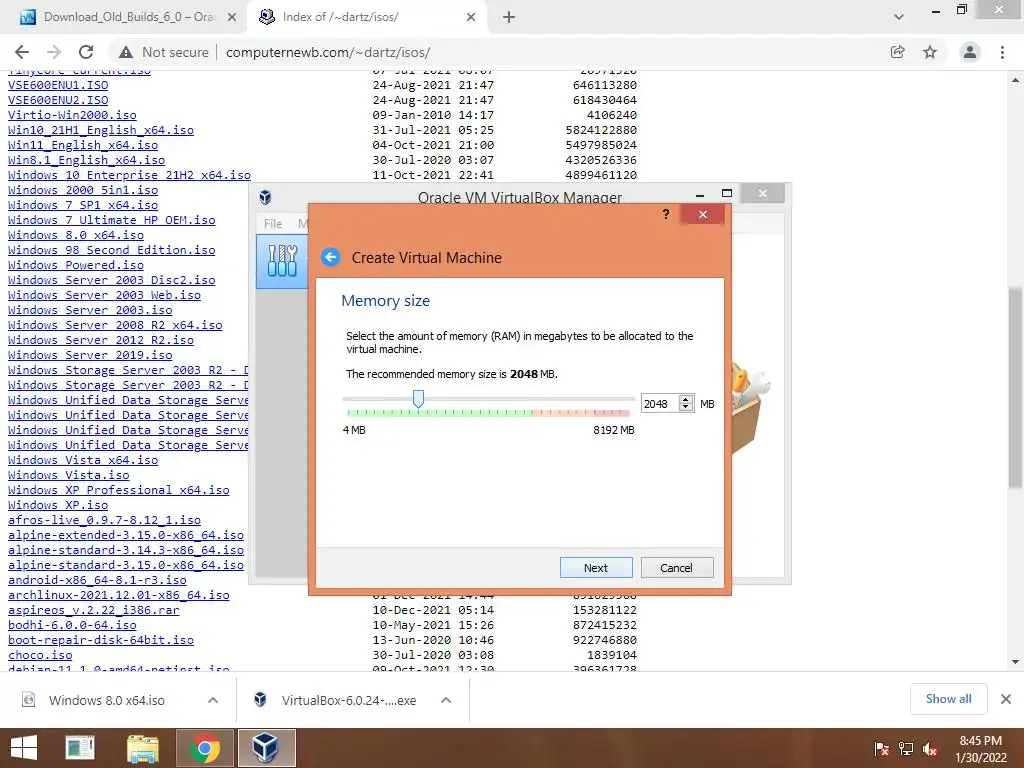Screen dimensions: 1024x768
Task: Dismiss the downloads bar
Action: point(1006,699)
